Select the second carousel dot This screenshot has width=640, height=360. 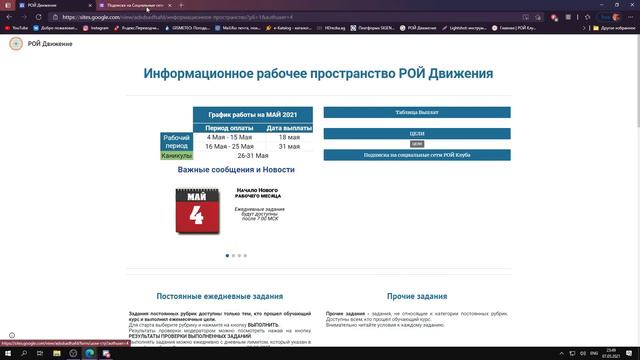[x=233, y=256]
